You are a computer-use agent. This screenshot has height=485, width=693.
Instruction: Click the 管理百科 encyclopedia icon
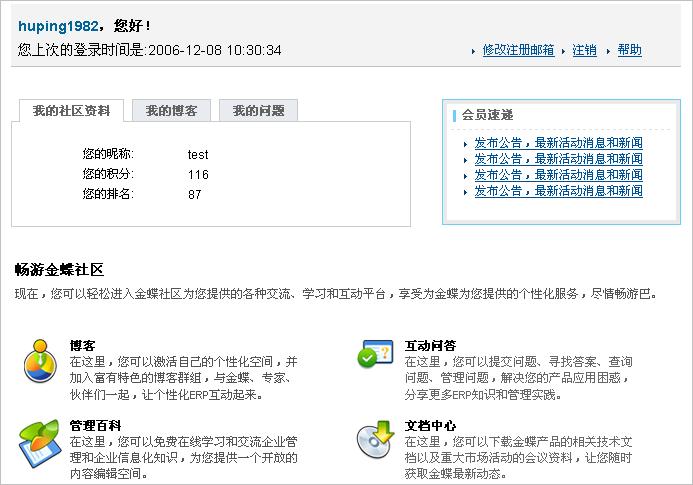(x=39, y=440)
